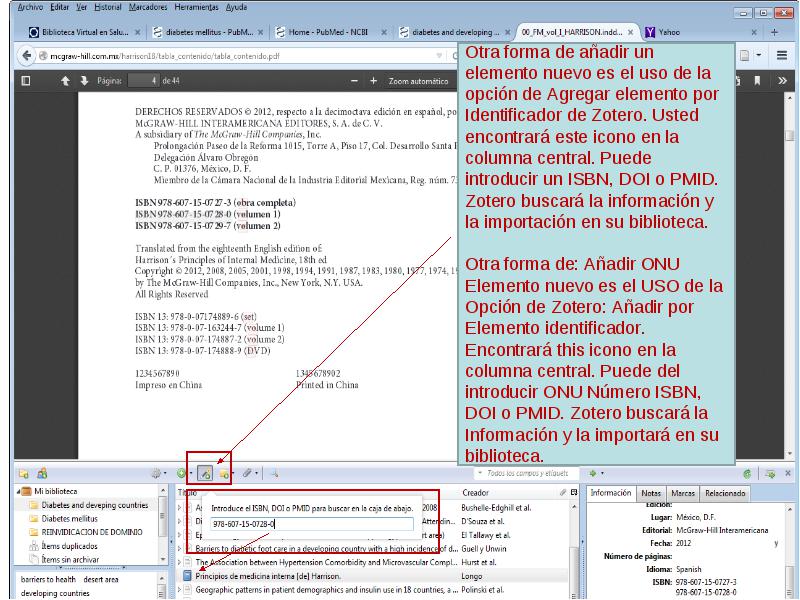Select 'REINVIDICACION DE DOMINIO' collection
Viewport: 800px width, 600px height.
(x=92, y=532)
